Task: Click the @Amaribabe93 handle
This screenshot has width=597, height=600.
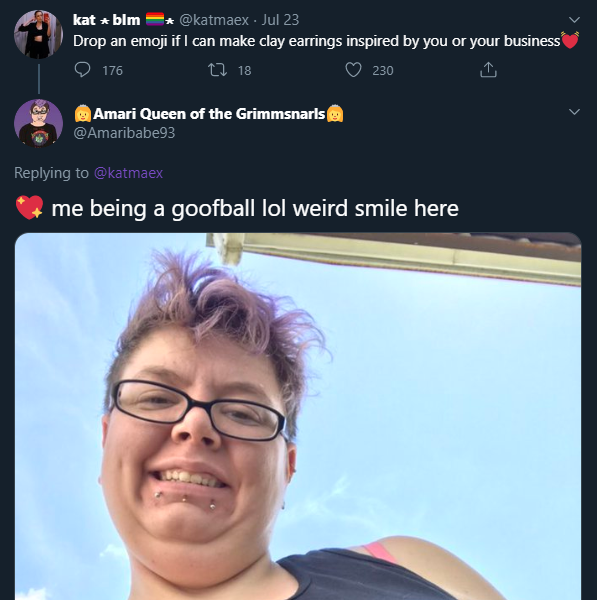Action: pos(124,133)
